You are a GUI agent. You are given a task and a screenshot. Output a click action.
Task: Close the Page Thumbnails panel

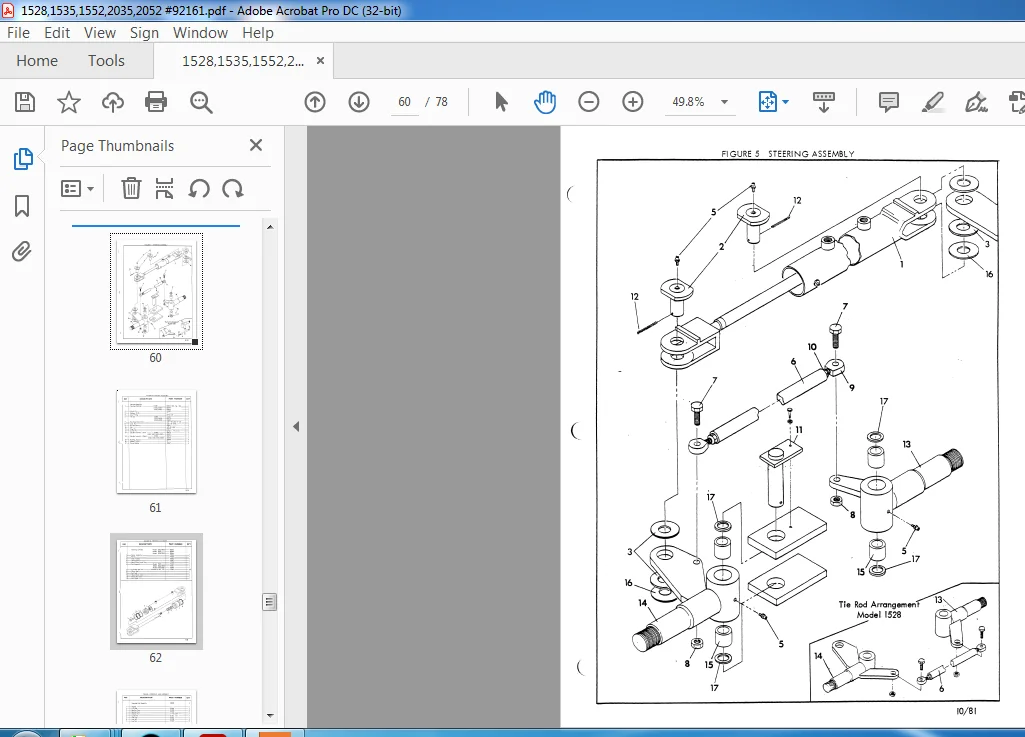[256, 145]
